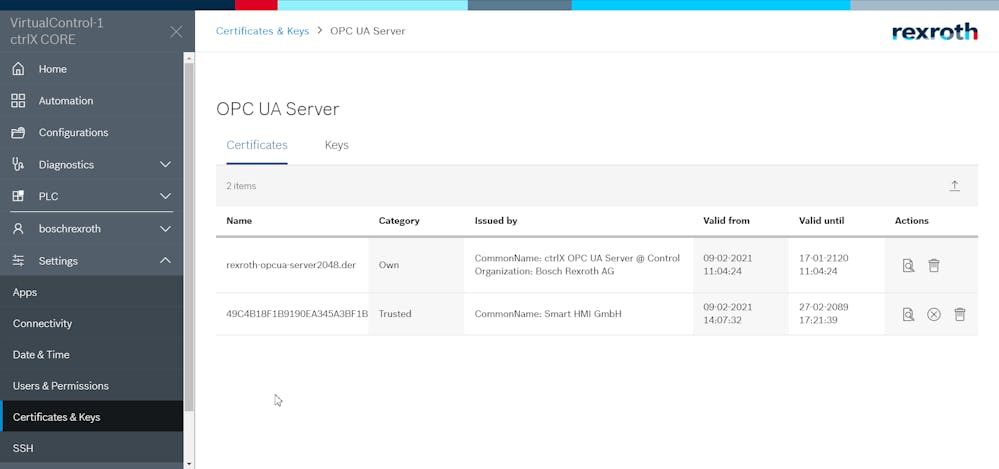
Task: Click the sidebar scrollbar down arrow
Action: tap(189, 463)
